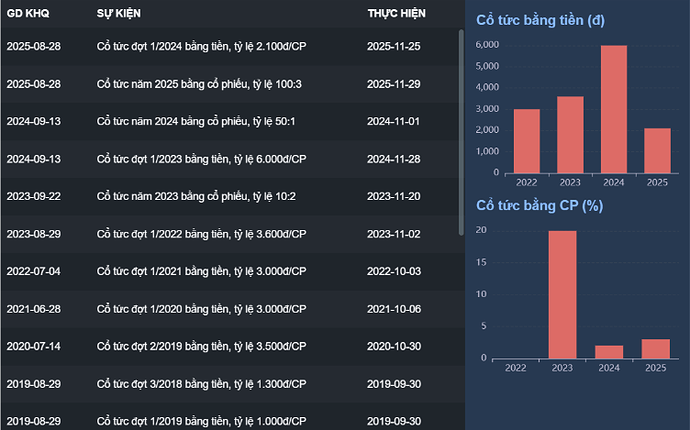Click the ex-date 2021-06-28 cell

tap(33, 309)
